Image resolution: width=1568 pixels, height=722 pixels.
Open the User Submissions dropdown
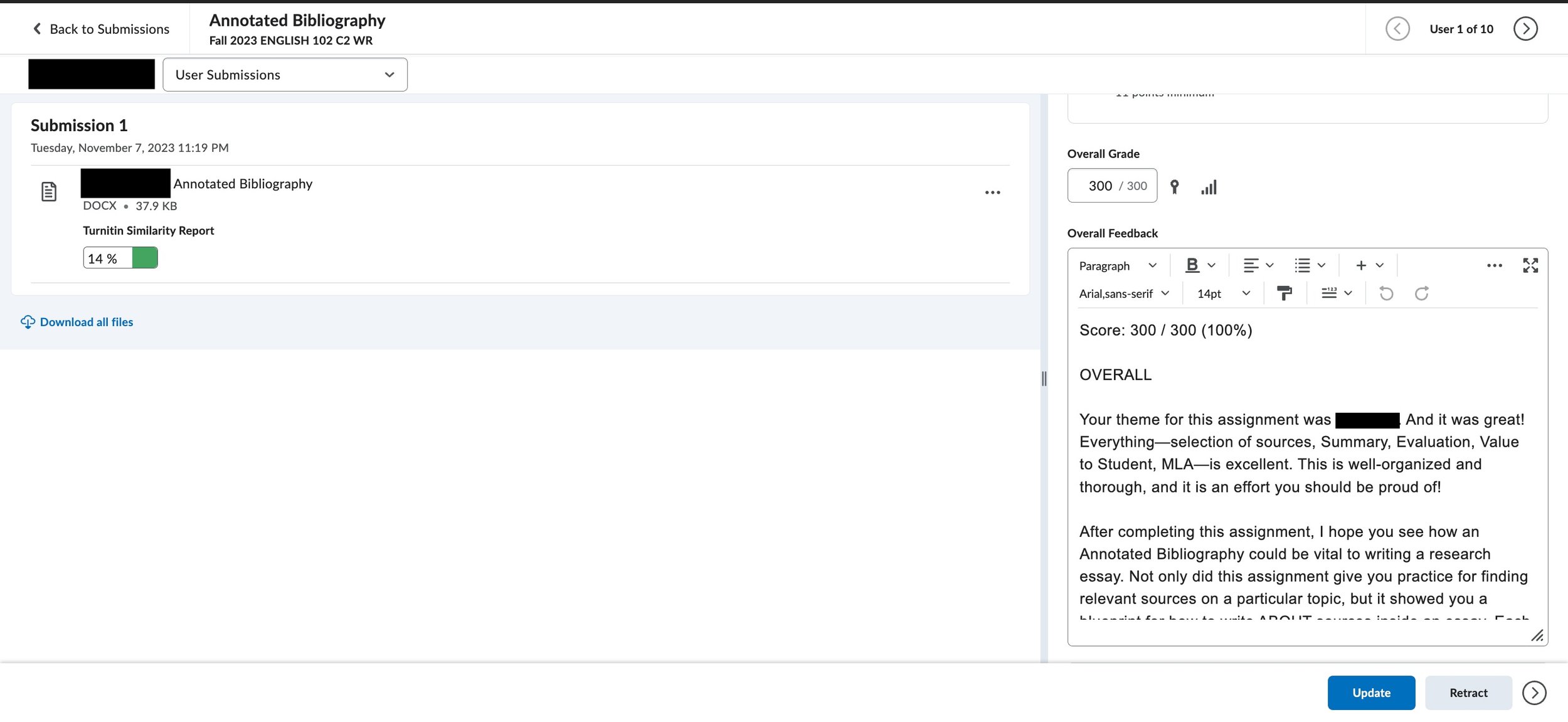285,75
